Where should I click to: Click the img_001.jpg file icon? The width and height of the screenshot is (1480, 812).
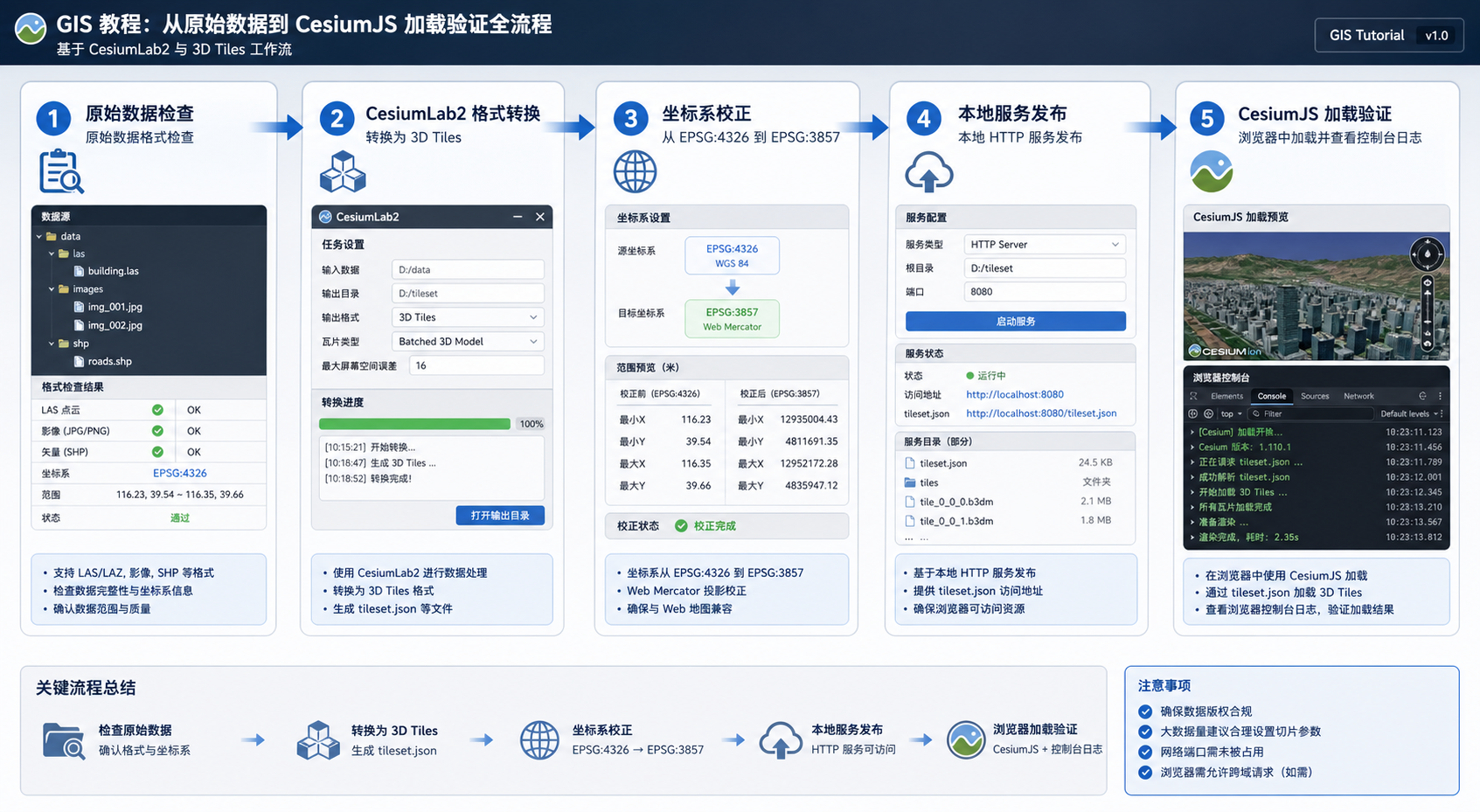80,307
